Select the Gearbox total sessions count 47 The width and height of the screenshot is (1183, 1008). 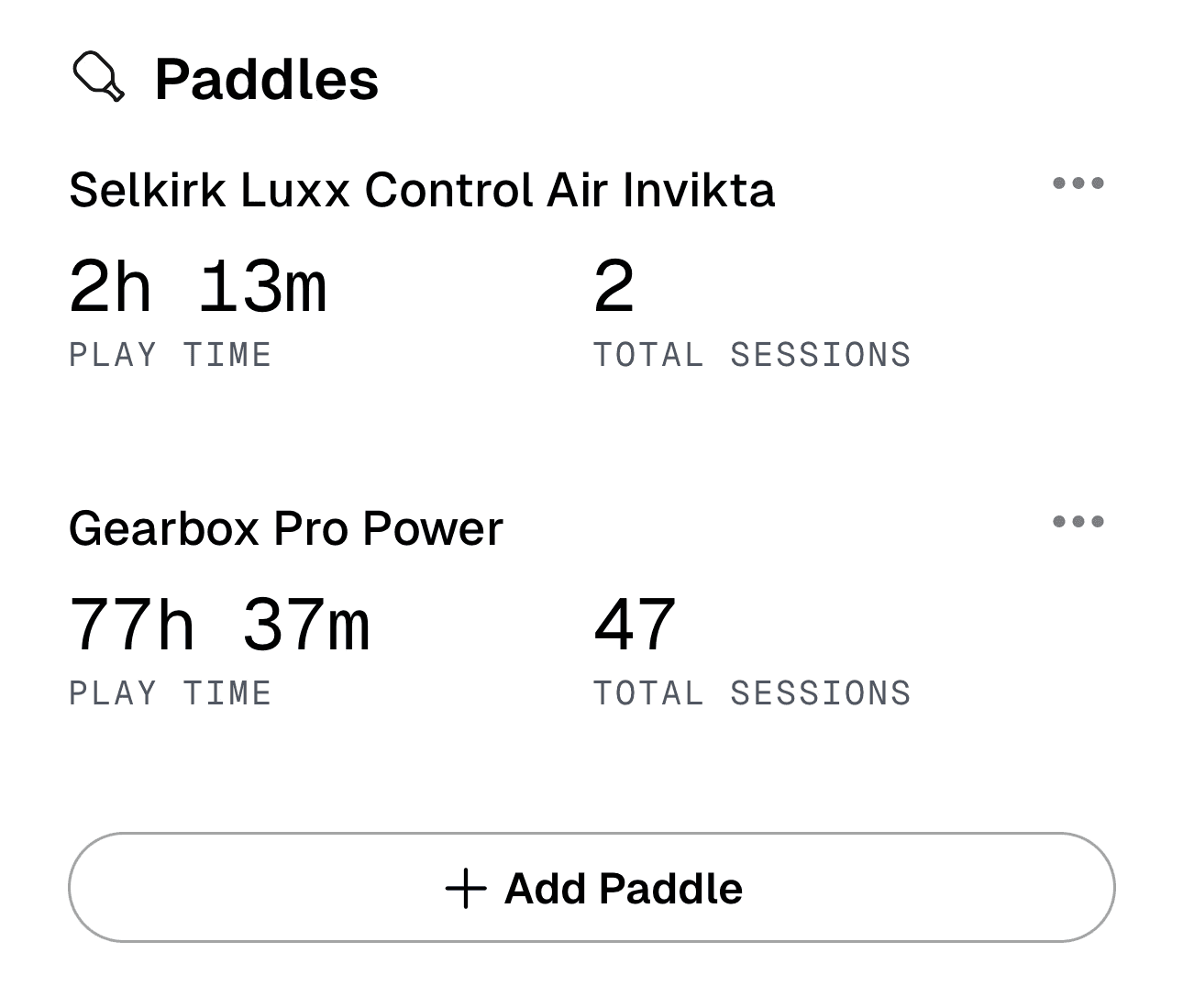coord(635,626)
